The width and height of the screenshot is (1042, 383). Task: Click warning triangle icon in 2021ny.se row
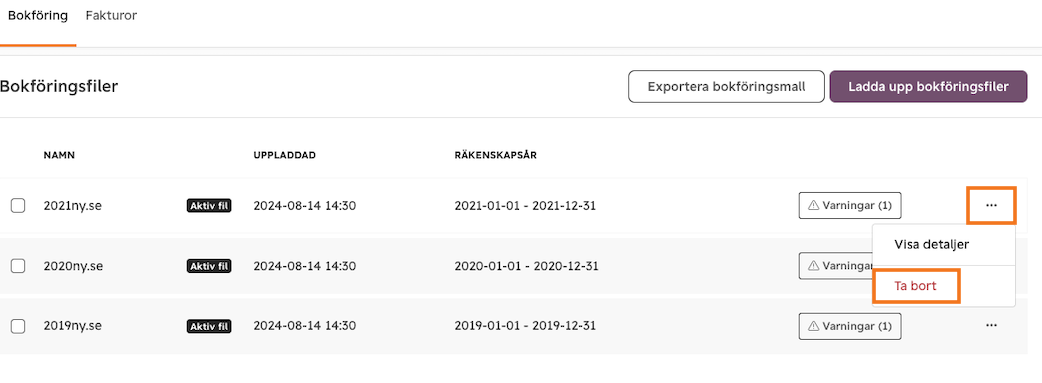coord(813,206)
